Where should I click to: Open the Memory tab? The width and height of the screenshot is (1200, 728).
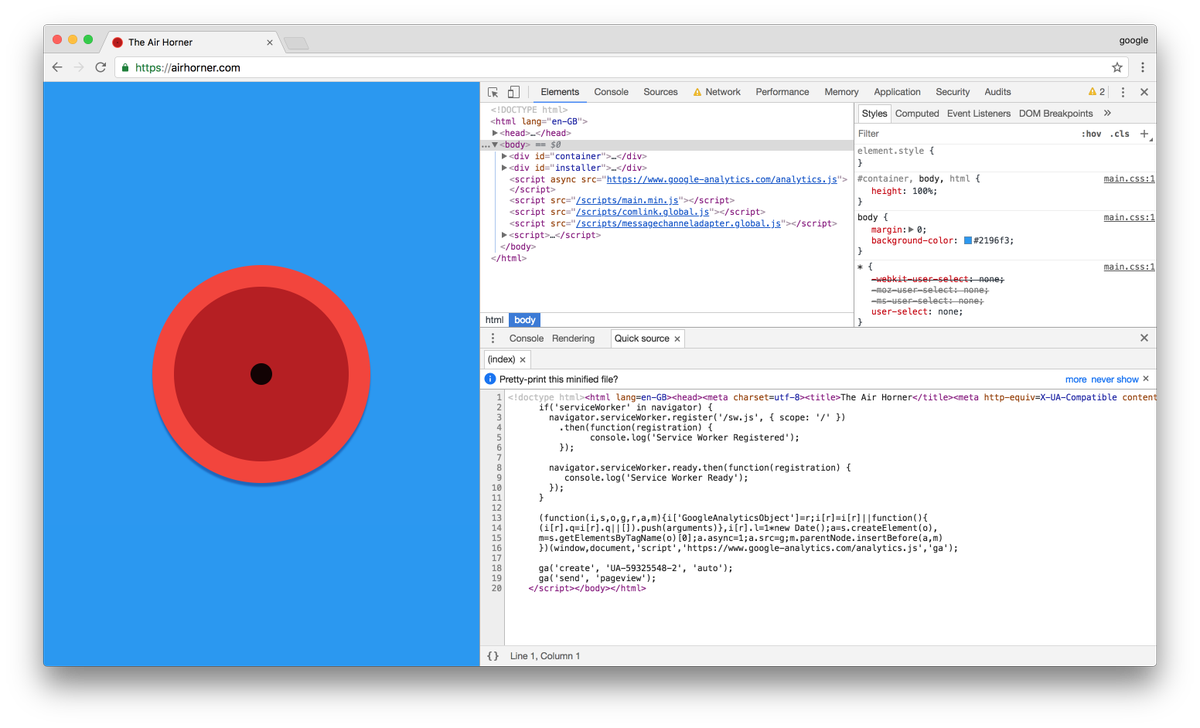[x=841, y=92]
